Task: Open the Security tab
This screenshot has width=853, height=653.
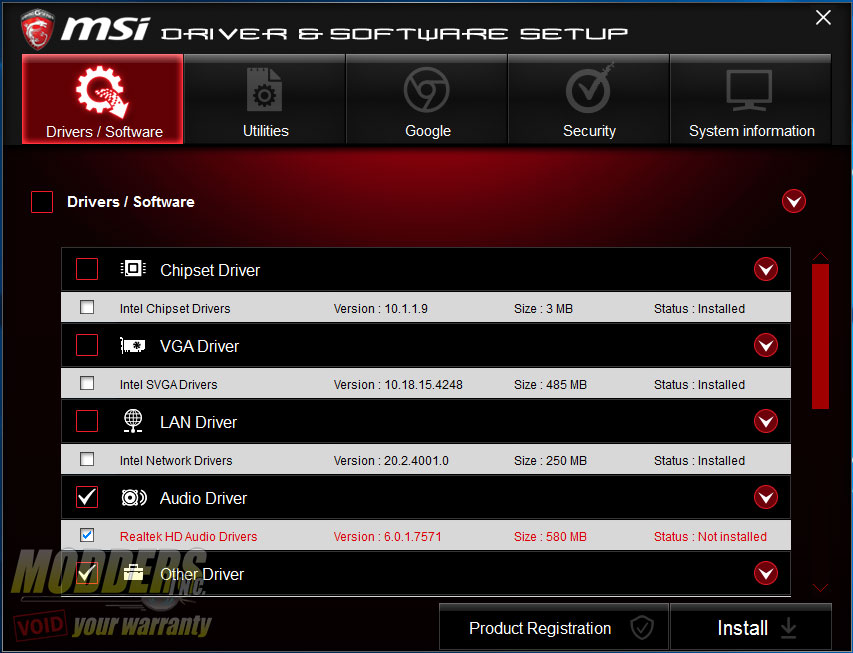Action: coord(589,99)
